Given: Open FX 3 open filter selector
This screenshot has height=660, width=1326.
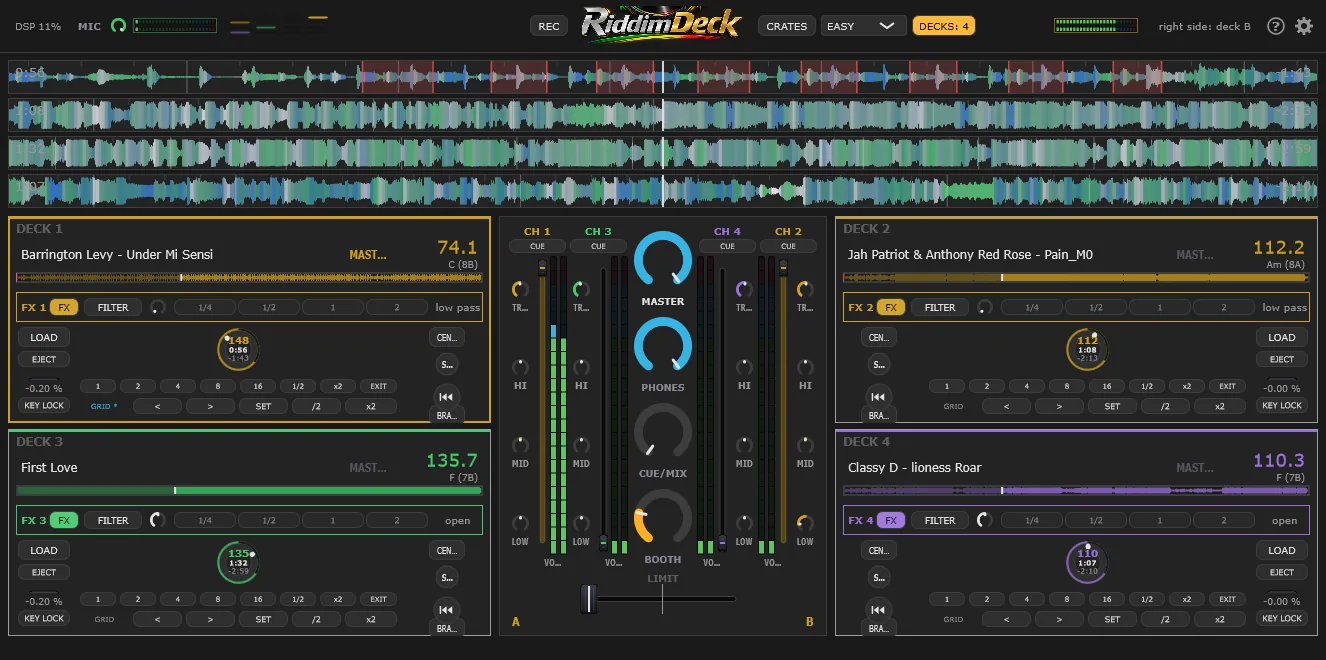Looking at the screenshot, I should click(x=458, y=520).
